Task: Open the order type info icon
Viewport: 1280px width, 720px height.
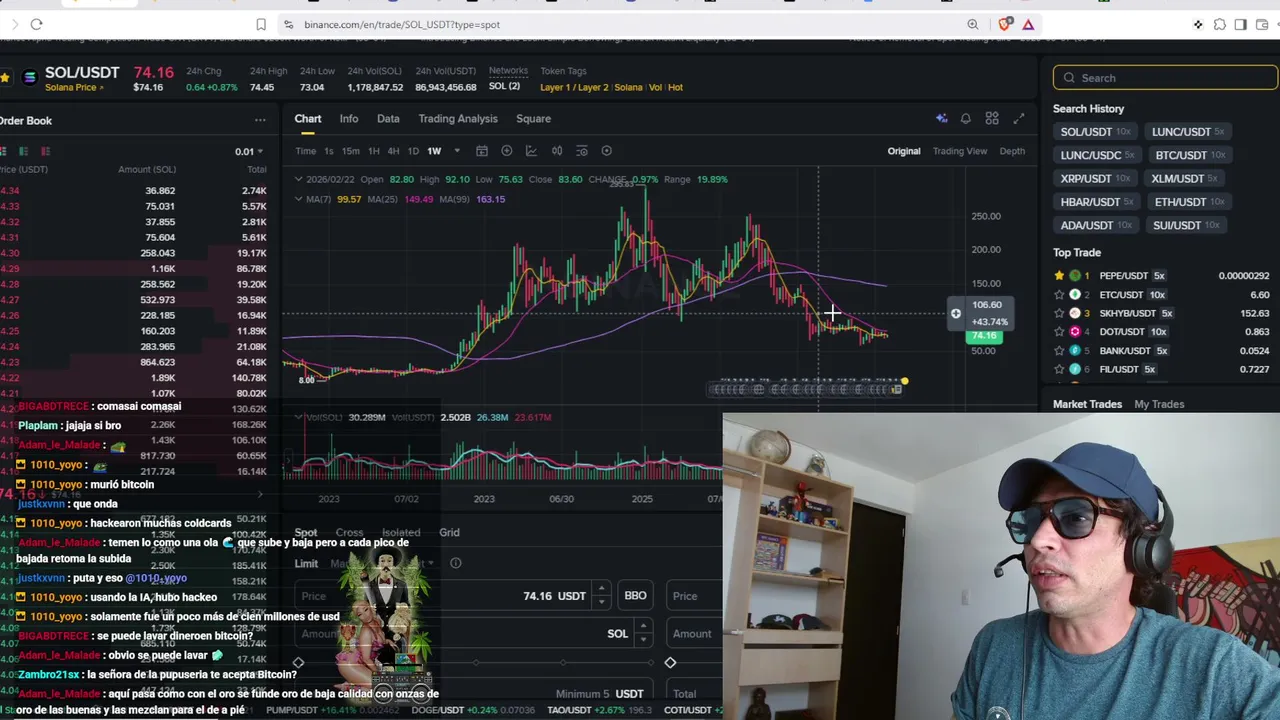Action: click(455, 563)
